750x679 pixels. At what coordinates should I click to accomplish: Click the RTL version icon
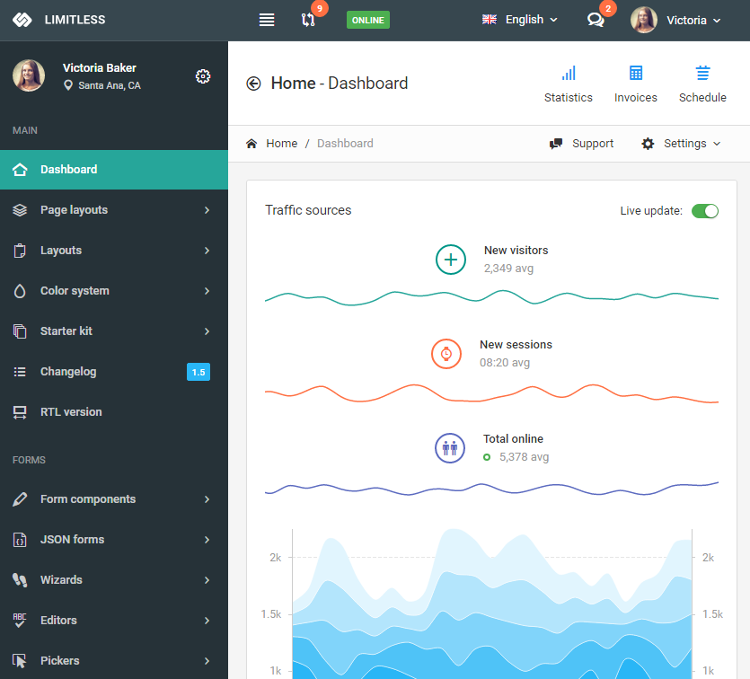tap(20, 412)
